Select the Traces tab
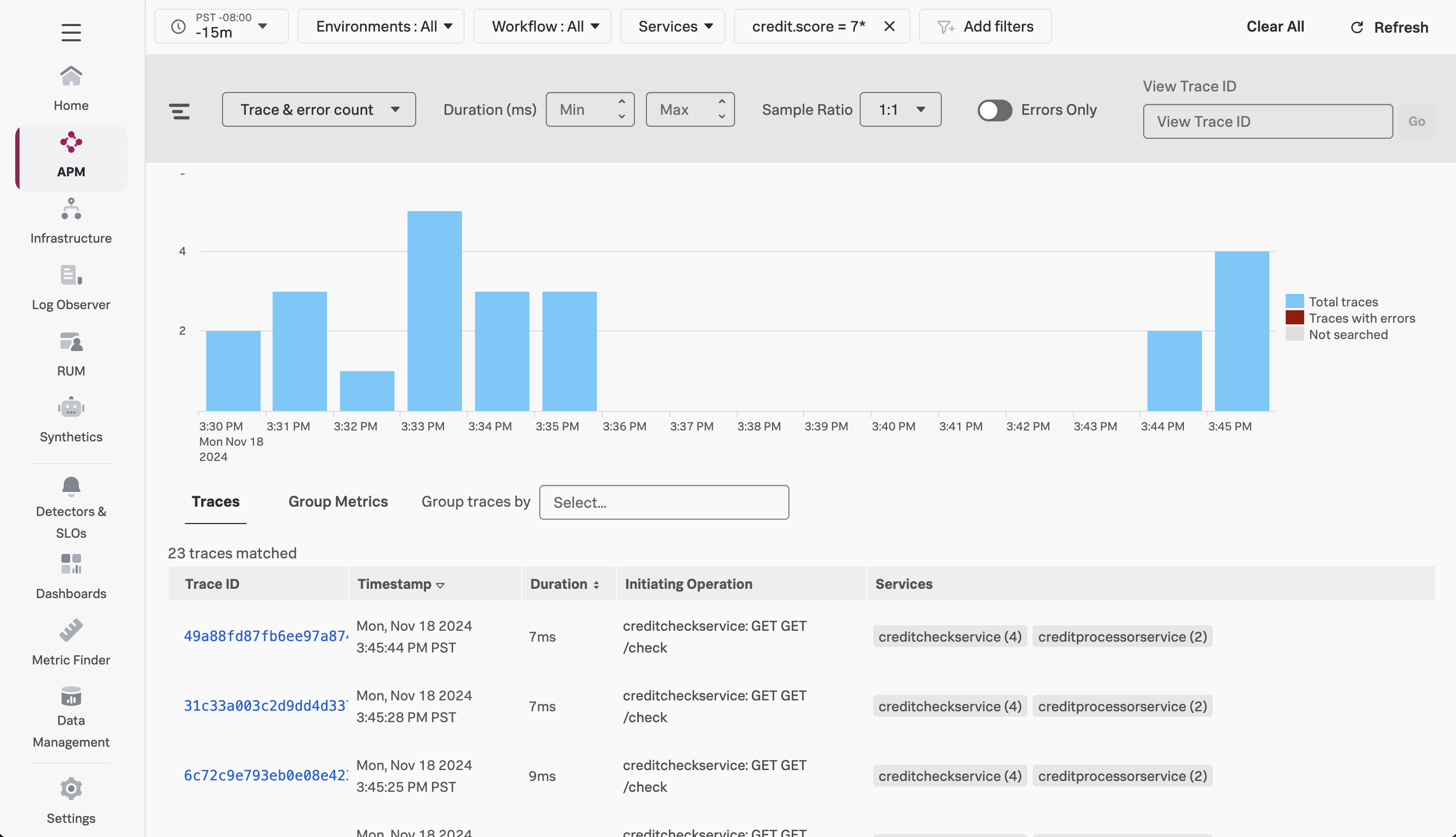The image size is (1456, 837). [x=215, y=501]
